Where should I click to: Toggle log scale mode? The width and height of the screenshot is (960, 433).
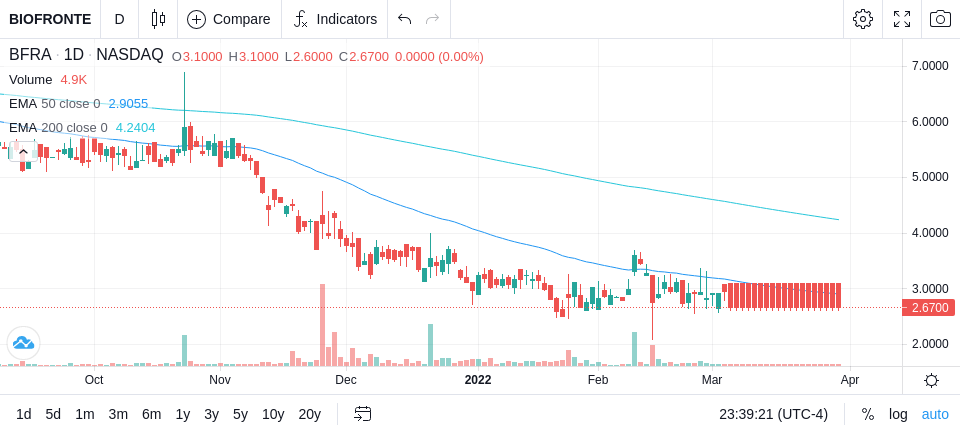(x=898, y=415)
